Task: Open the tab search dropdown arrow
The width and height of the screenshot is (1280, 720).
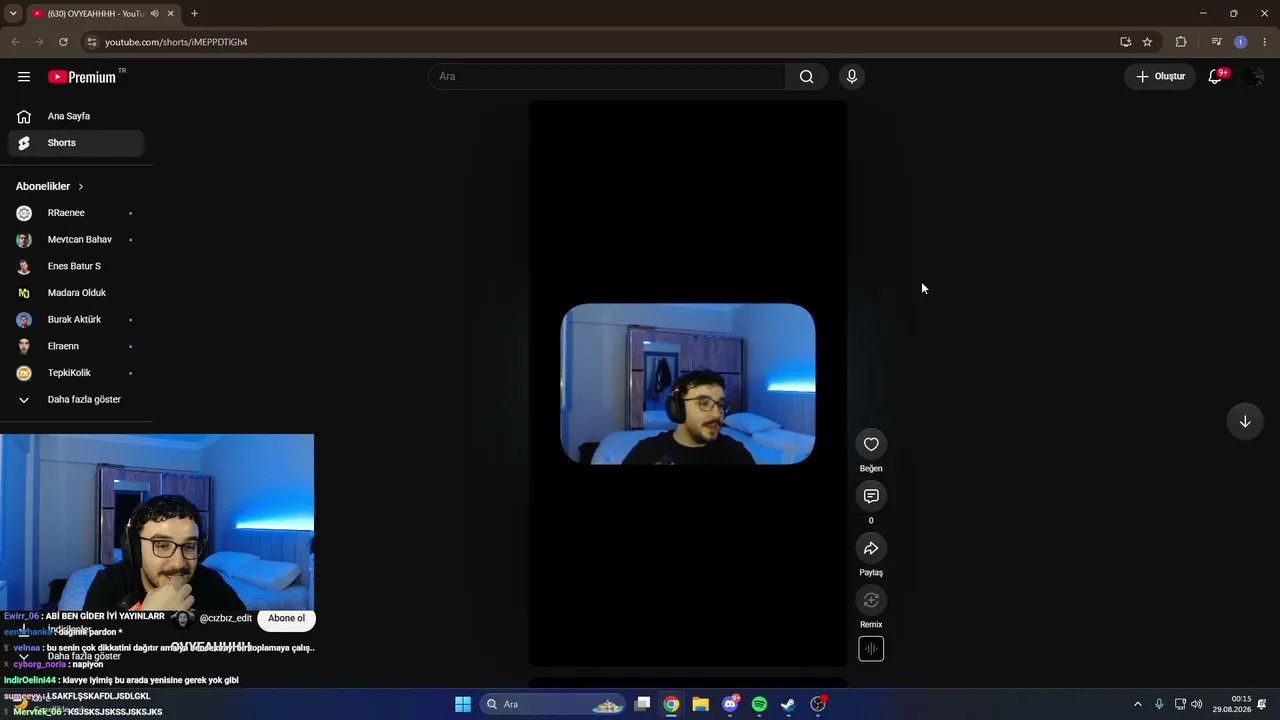Action: pos(13,14)
